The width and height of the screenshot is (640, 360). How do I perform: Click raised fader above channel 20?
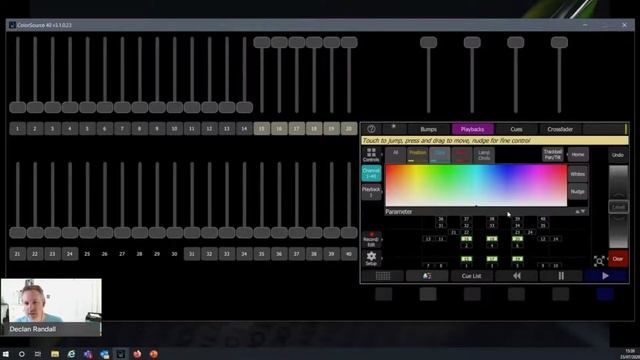pyautogui.click(x=349, y=42)
